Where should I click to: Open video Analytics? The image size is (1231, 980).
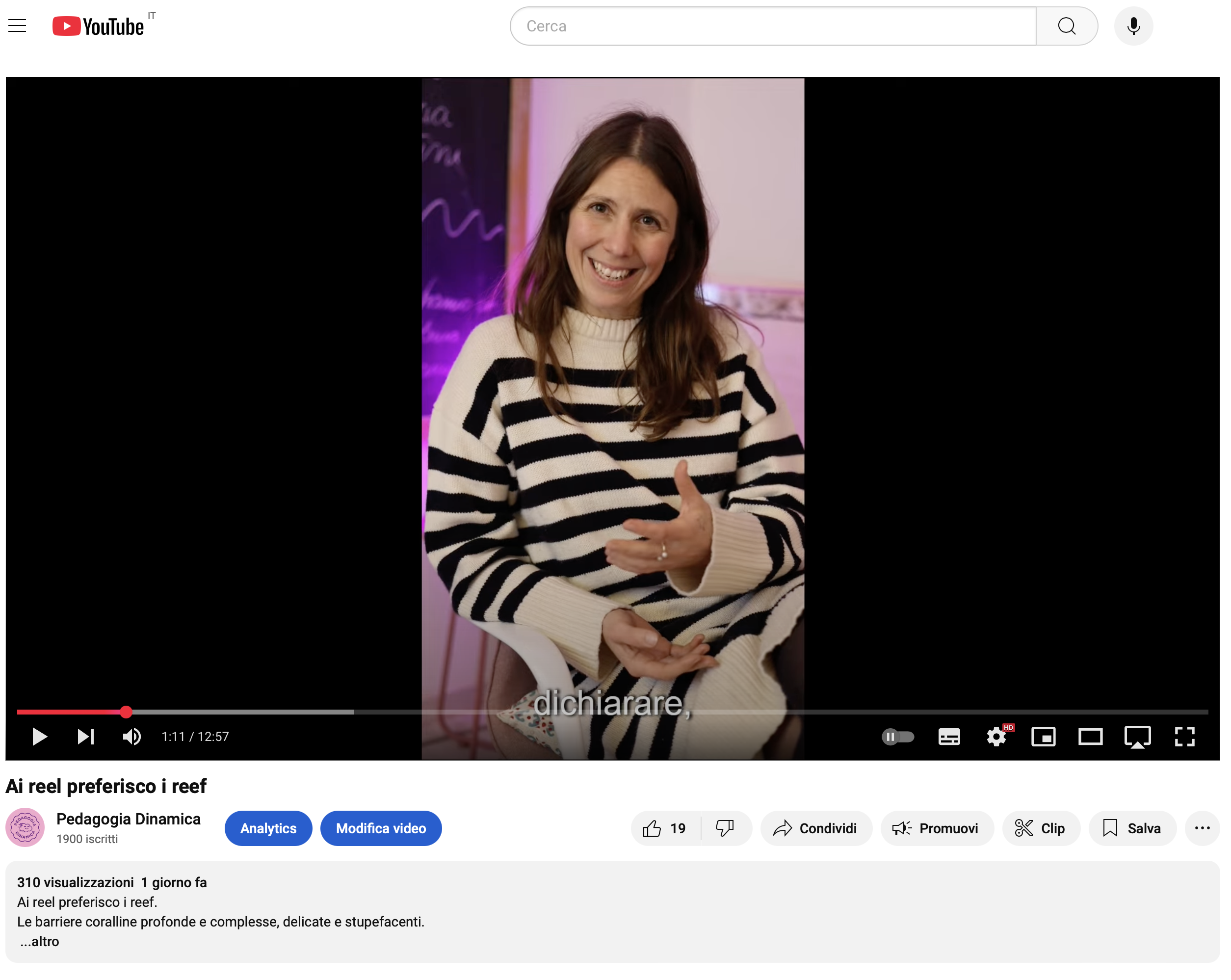click(x=268, y=828)
